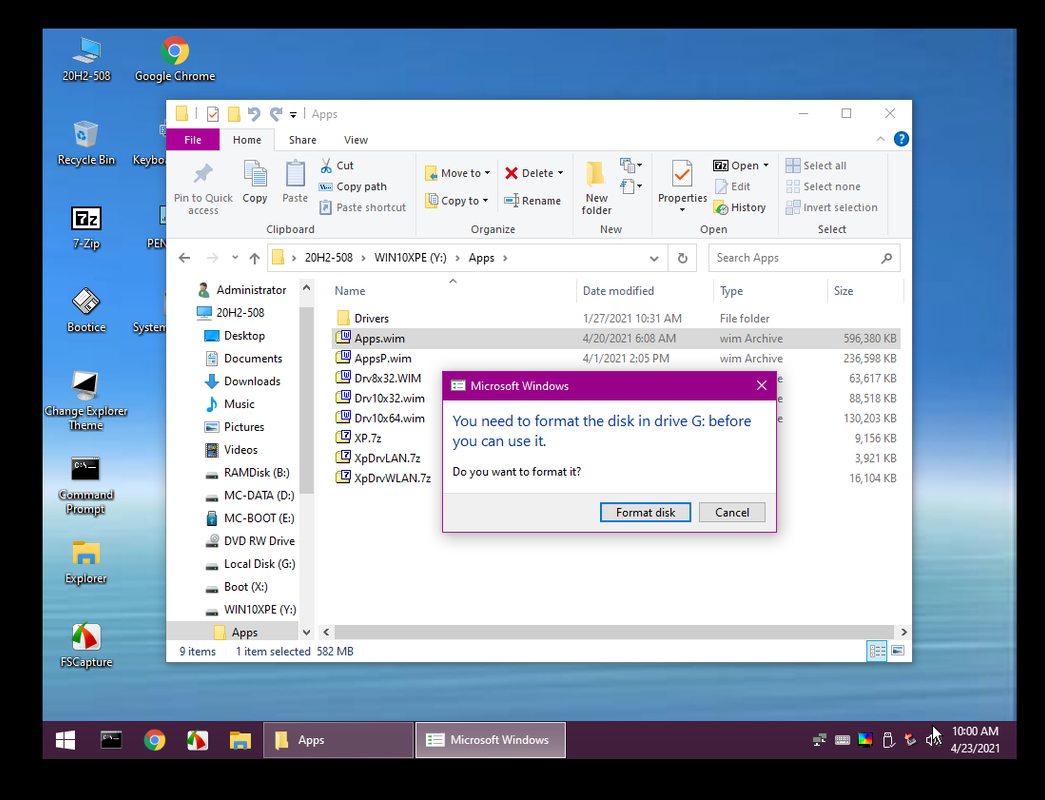Switch to the Share ribbon tab
This screenshot has height=800, width=1045.
coord(303,140)
